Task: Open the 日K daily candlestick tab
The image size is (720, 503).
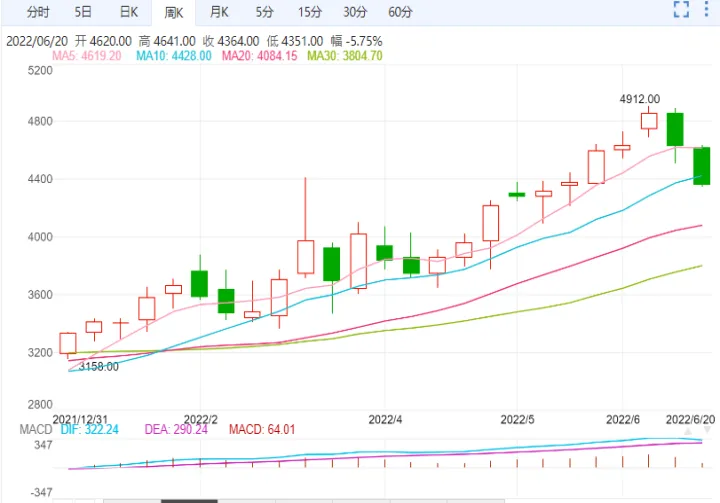Action: pyautogui.click(x=129, y=12)
